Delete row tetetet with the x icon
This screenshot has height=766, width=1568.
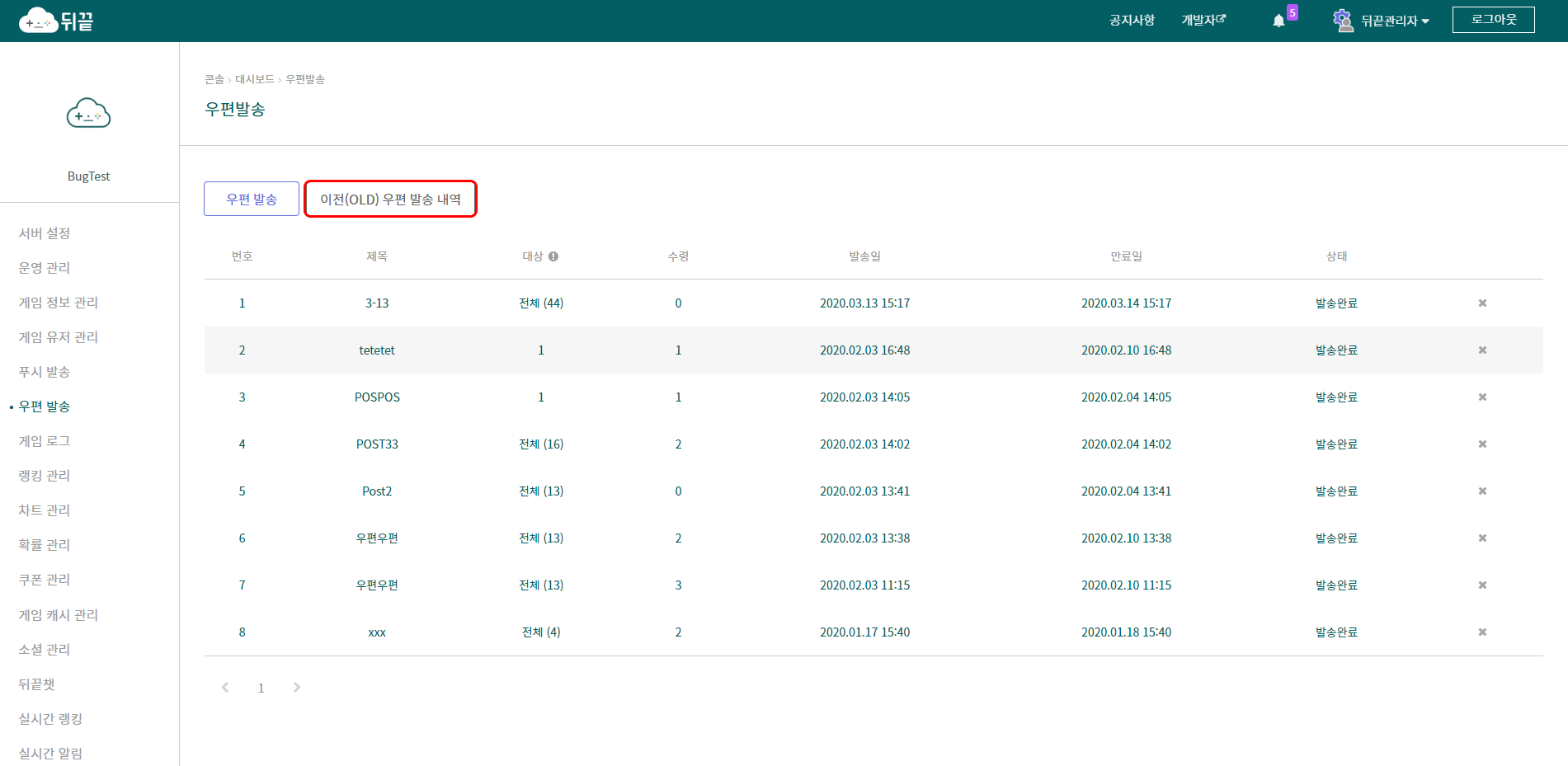click(1482, 350)
